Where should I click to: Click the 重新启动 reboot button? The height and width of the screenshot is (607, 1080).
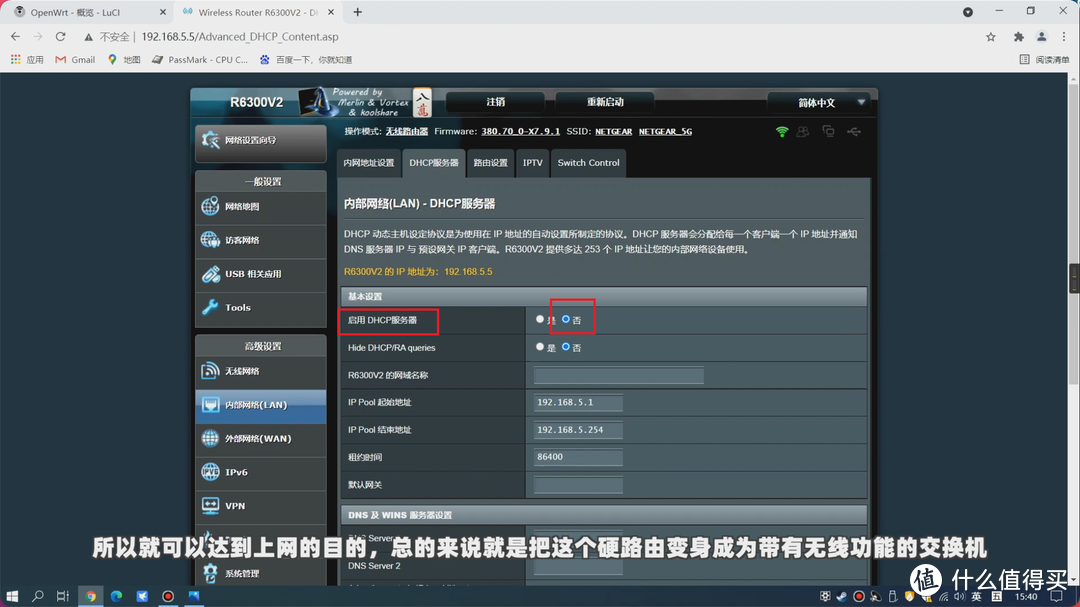point(605,102)
